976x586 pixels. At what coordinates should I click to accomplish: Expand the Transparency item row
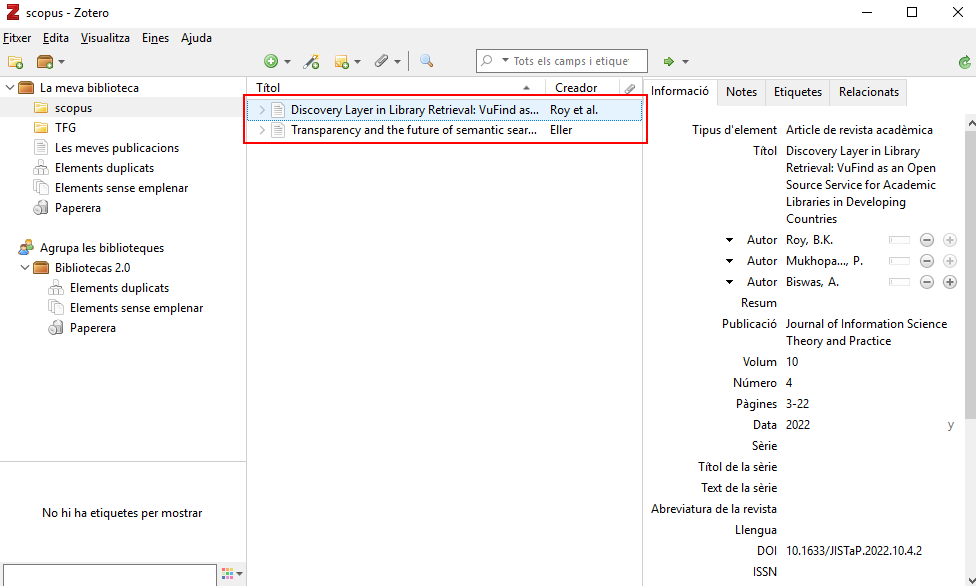262,130
